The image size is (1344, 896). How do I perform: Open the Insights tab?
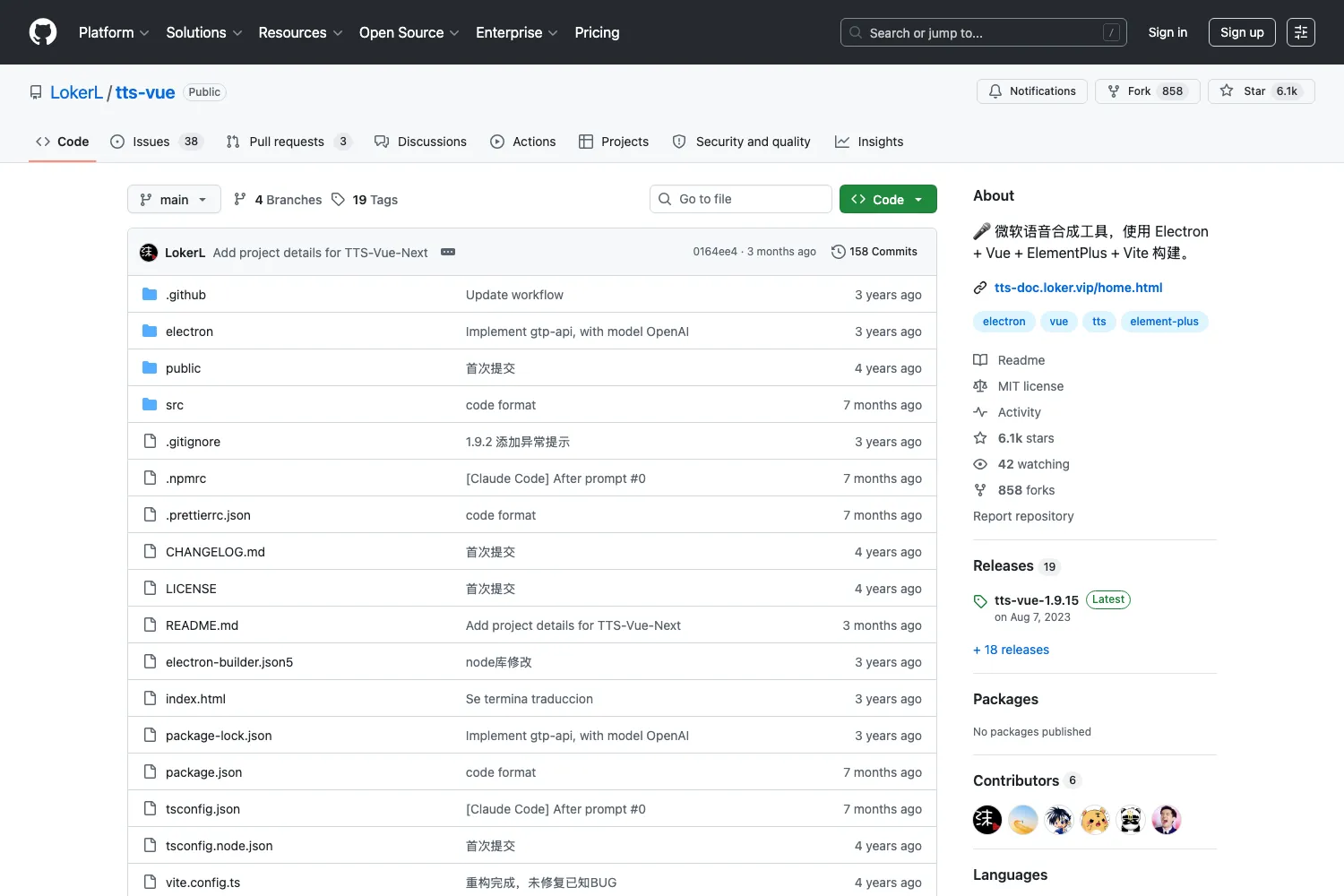[869, 142]
